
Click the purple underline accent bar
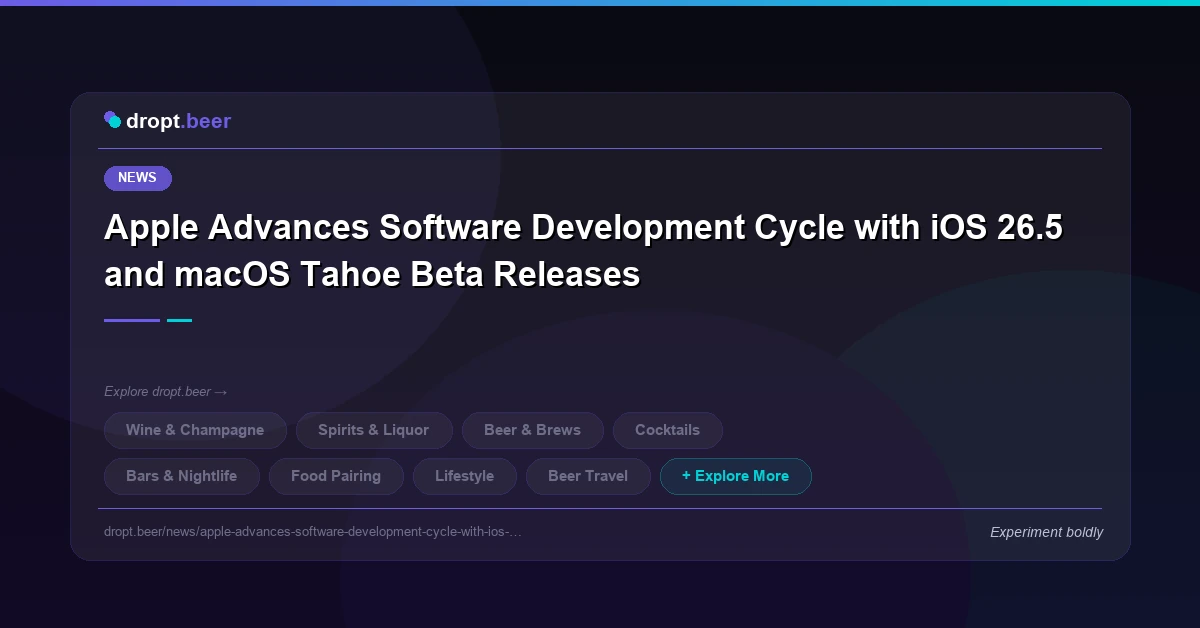(131, 320)
